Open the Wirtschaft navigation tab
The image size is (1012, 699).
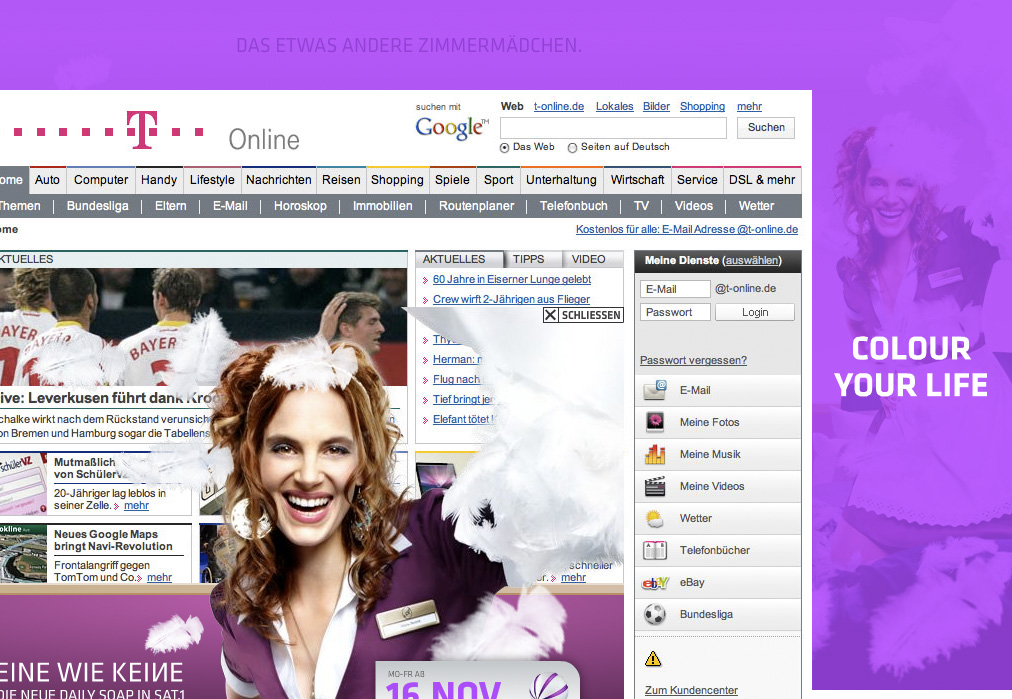pos(638,180)
